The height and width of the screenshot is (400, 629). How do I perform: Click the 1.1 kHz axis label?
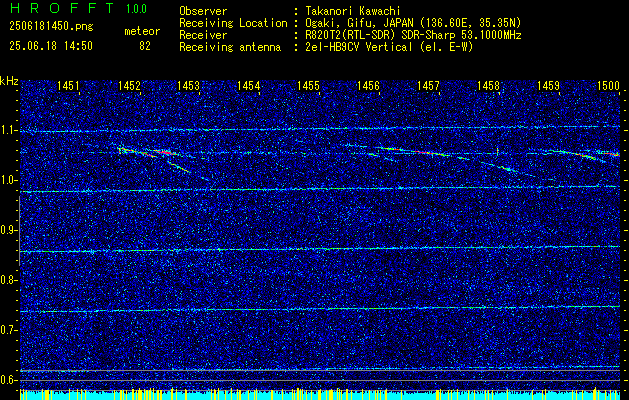tap(8, 130)
